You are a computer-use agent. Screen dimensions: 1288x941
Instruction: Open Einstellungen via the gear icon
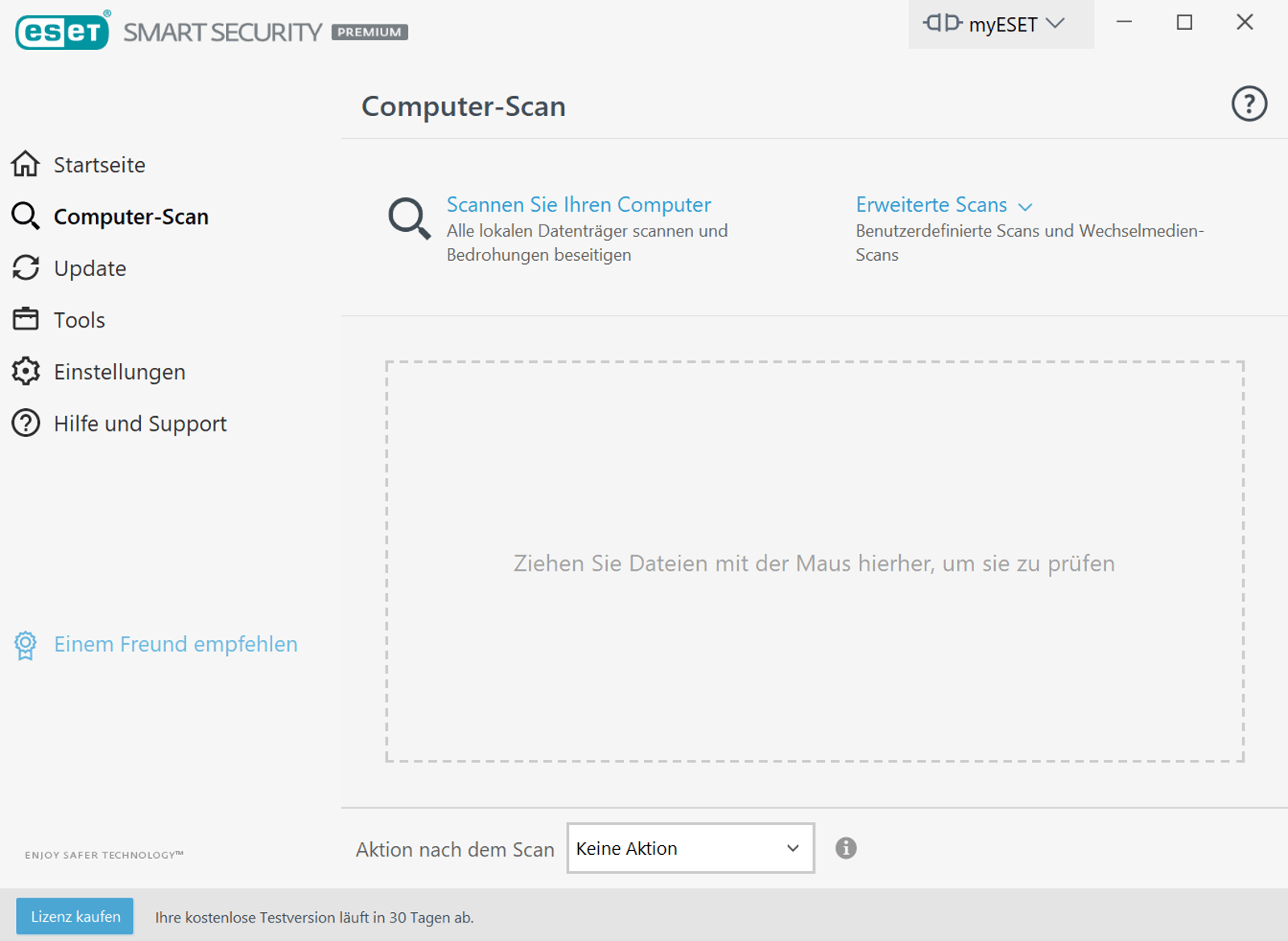(26, 371)
